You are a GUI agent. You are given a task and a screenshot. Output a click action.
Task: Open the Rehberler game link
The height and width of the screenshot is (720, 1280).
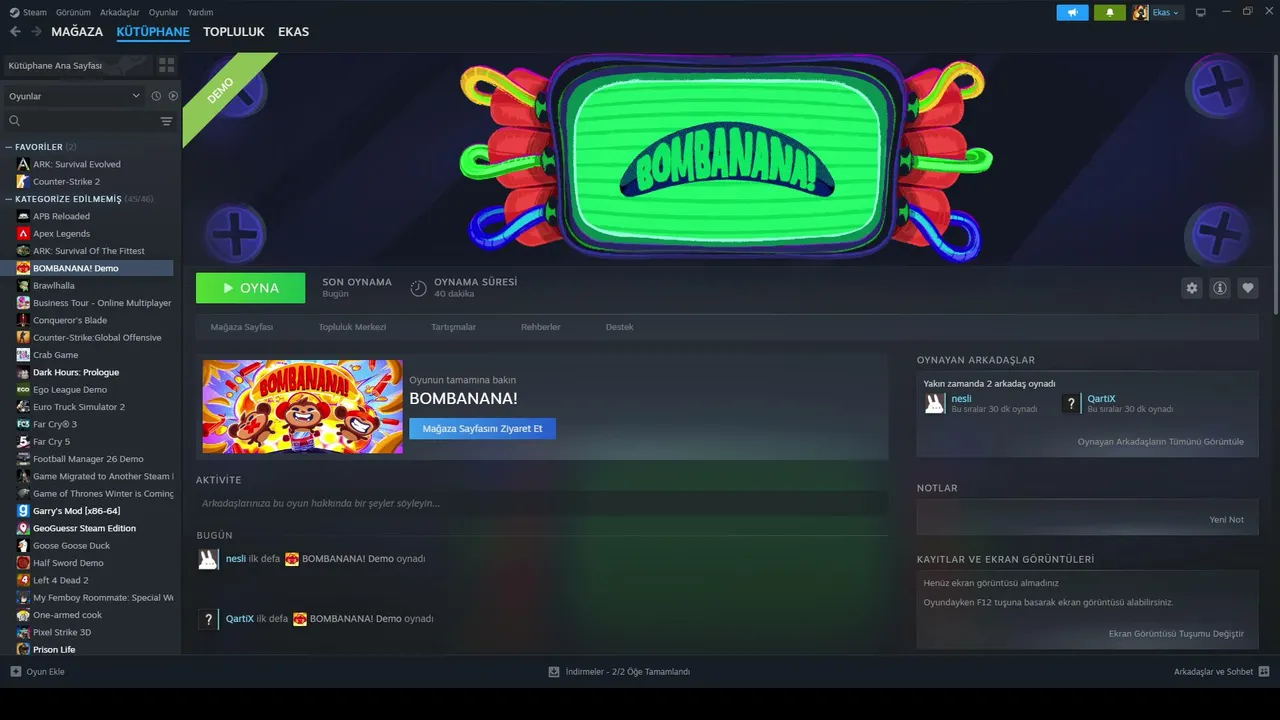click(x=541, y=327)
